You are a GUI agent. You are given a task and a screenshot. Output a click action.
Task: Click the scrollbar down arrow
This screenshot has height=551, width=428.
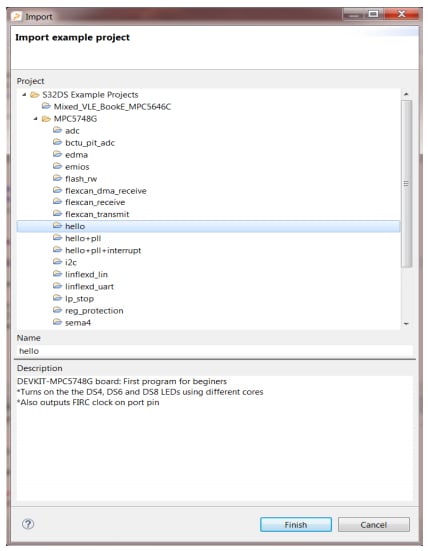406,324
